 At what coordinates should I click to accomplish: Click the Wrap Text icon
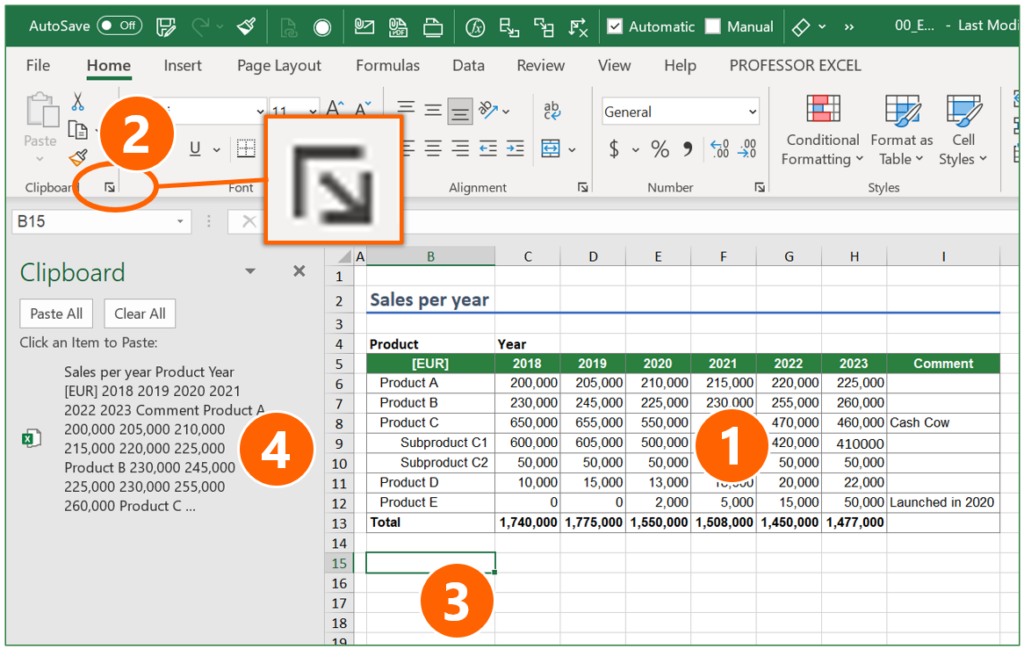coord(552,110)
